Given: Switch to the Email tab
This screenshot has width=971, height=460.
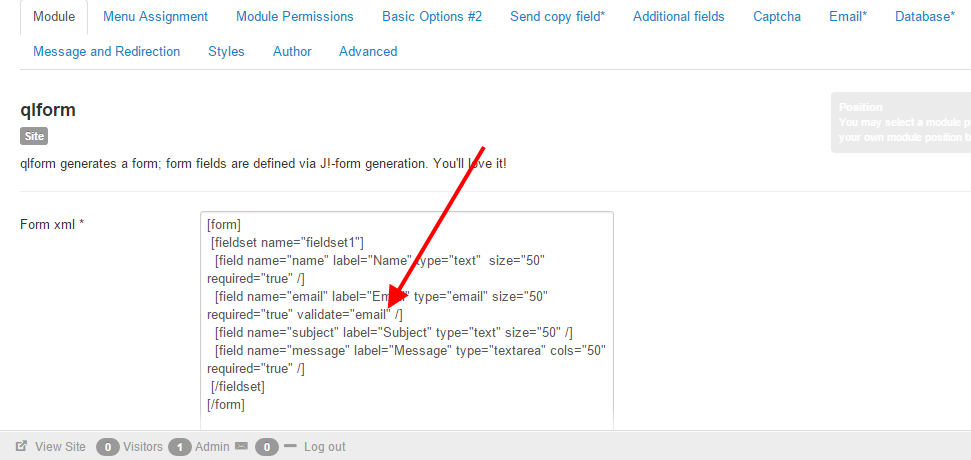Looking at the screenshot, I should 848,17.
